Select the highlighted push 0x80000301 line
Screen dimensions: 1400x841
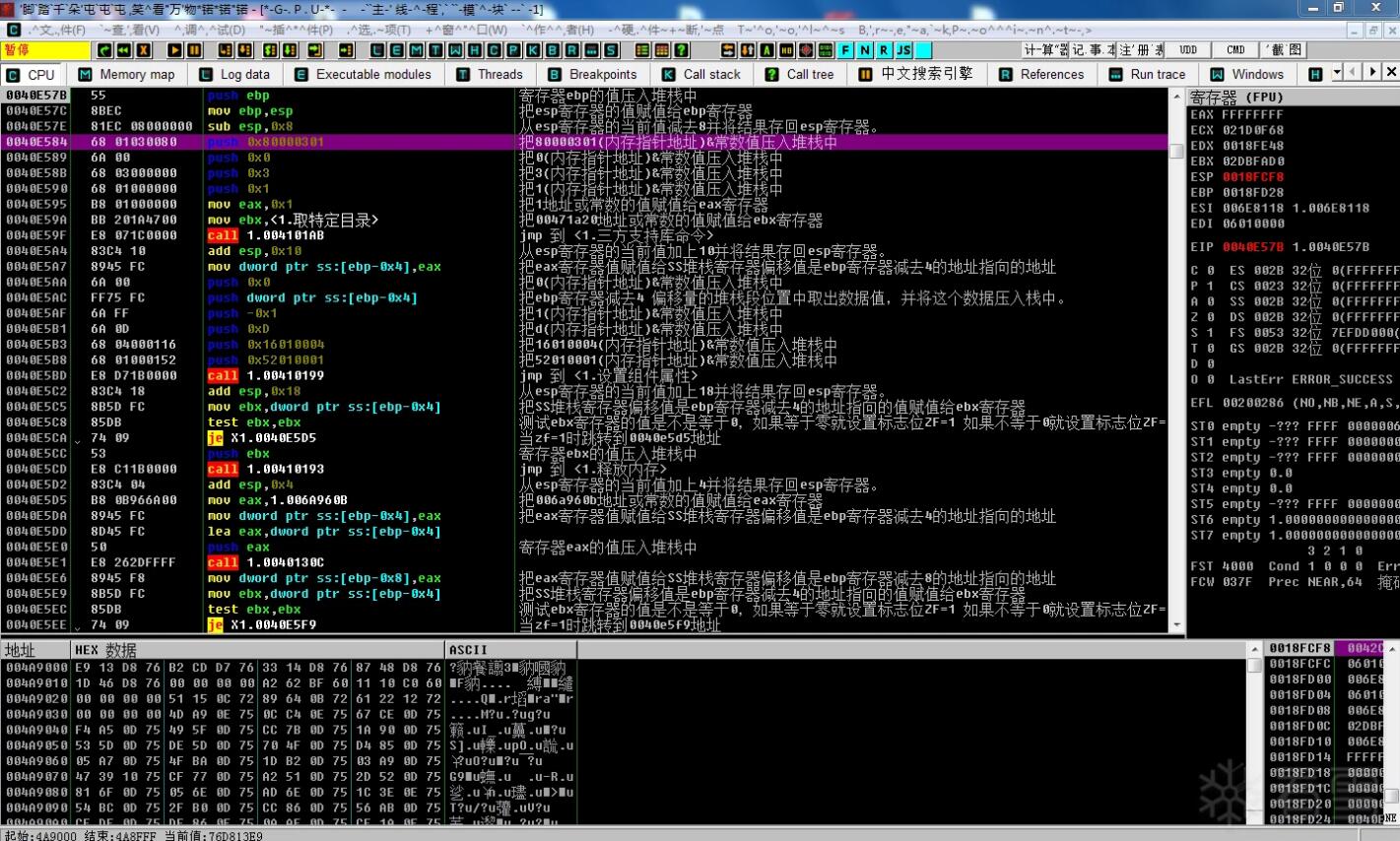coord(585,142)
